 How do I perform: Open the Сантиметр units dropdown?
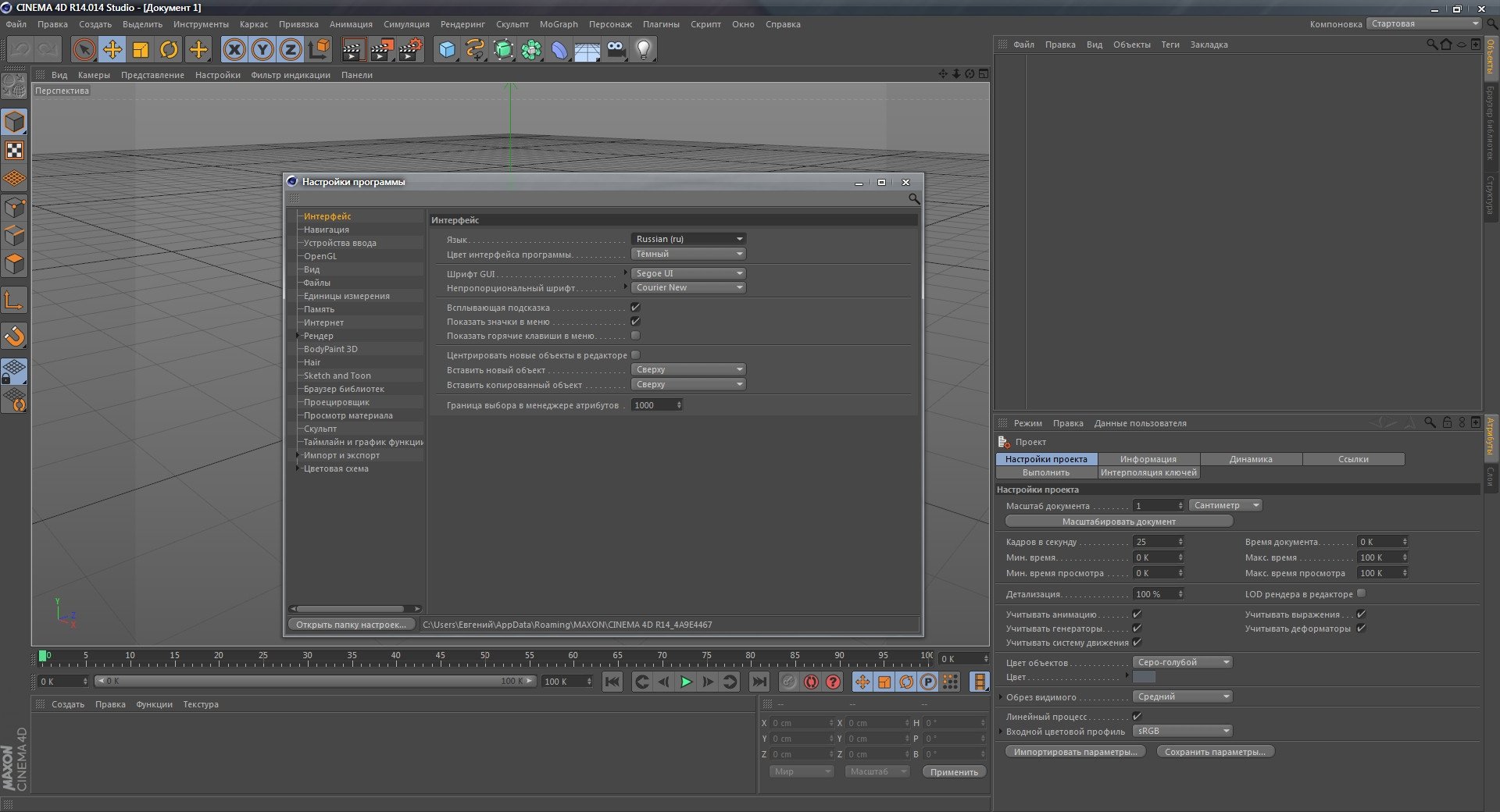(x=1225, y=505)
